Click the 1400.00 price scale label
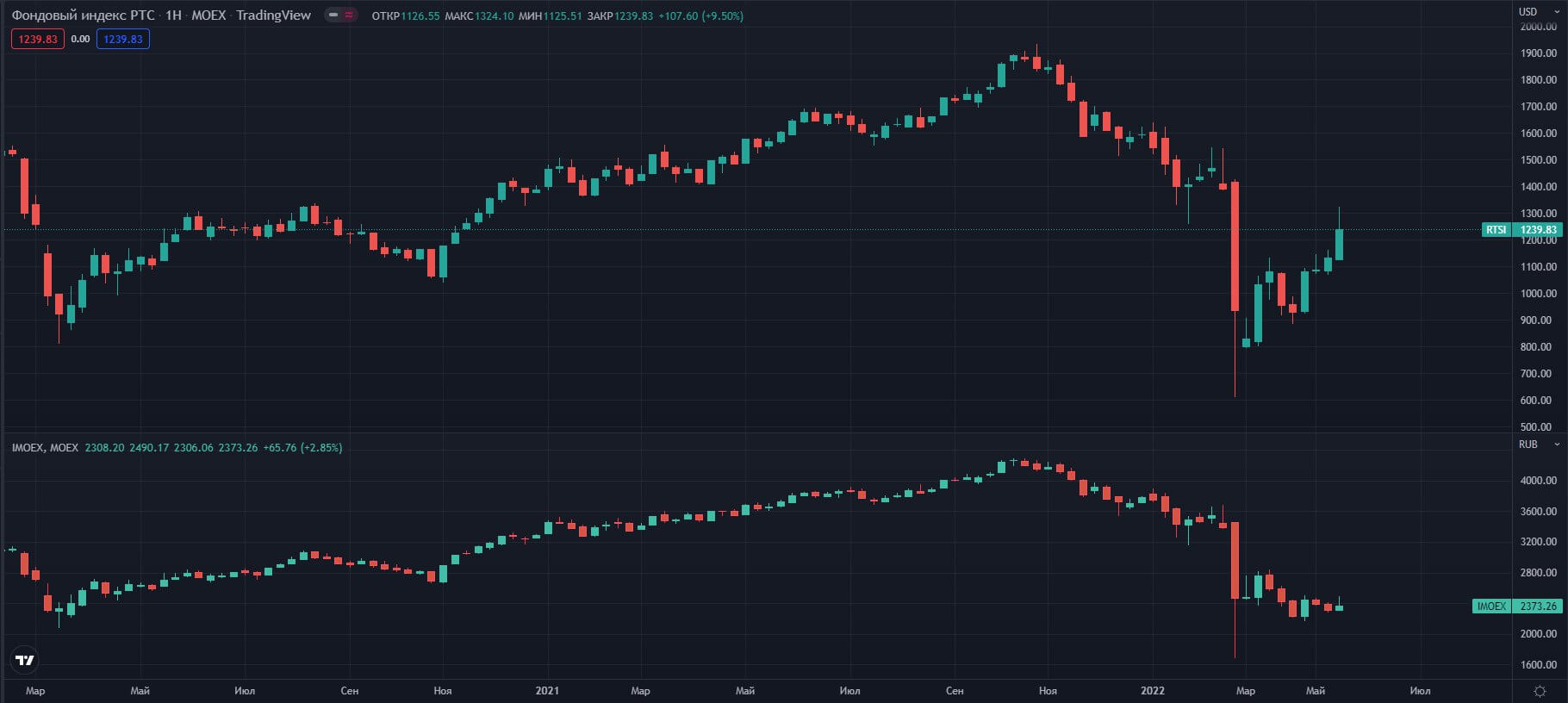1568x703 pixels. tap(1539, 187)
